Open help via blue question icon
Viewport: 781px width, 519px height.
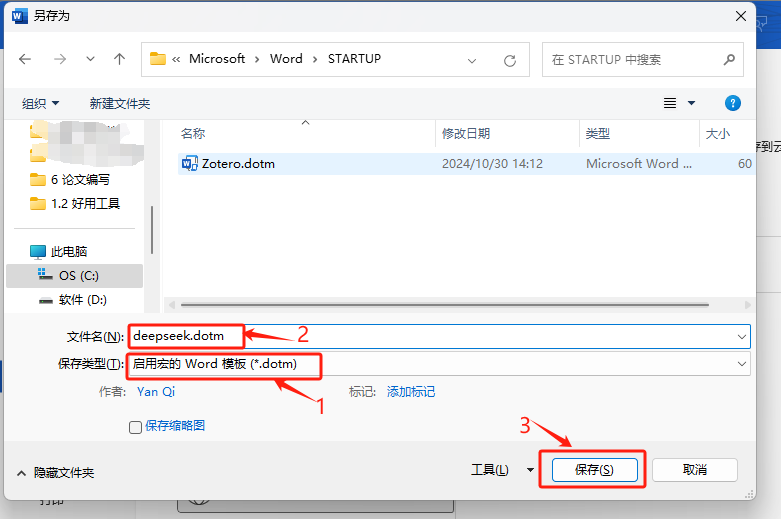coord(732,103)
